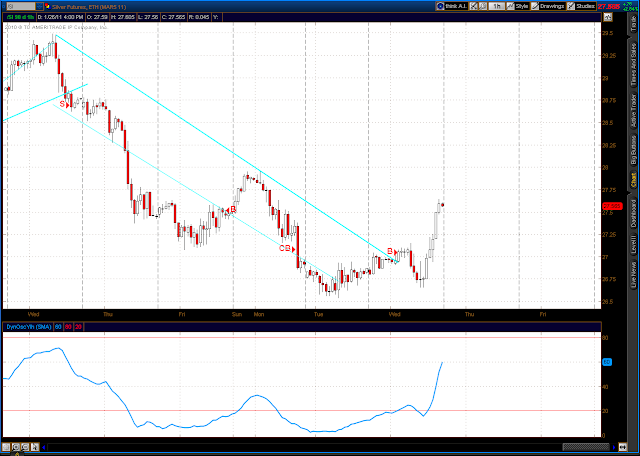Click the close price C: readout
This screenshot has height=456, width=640.
[x=173, y=17]
